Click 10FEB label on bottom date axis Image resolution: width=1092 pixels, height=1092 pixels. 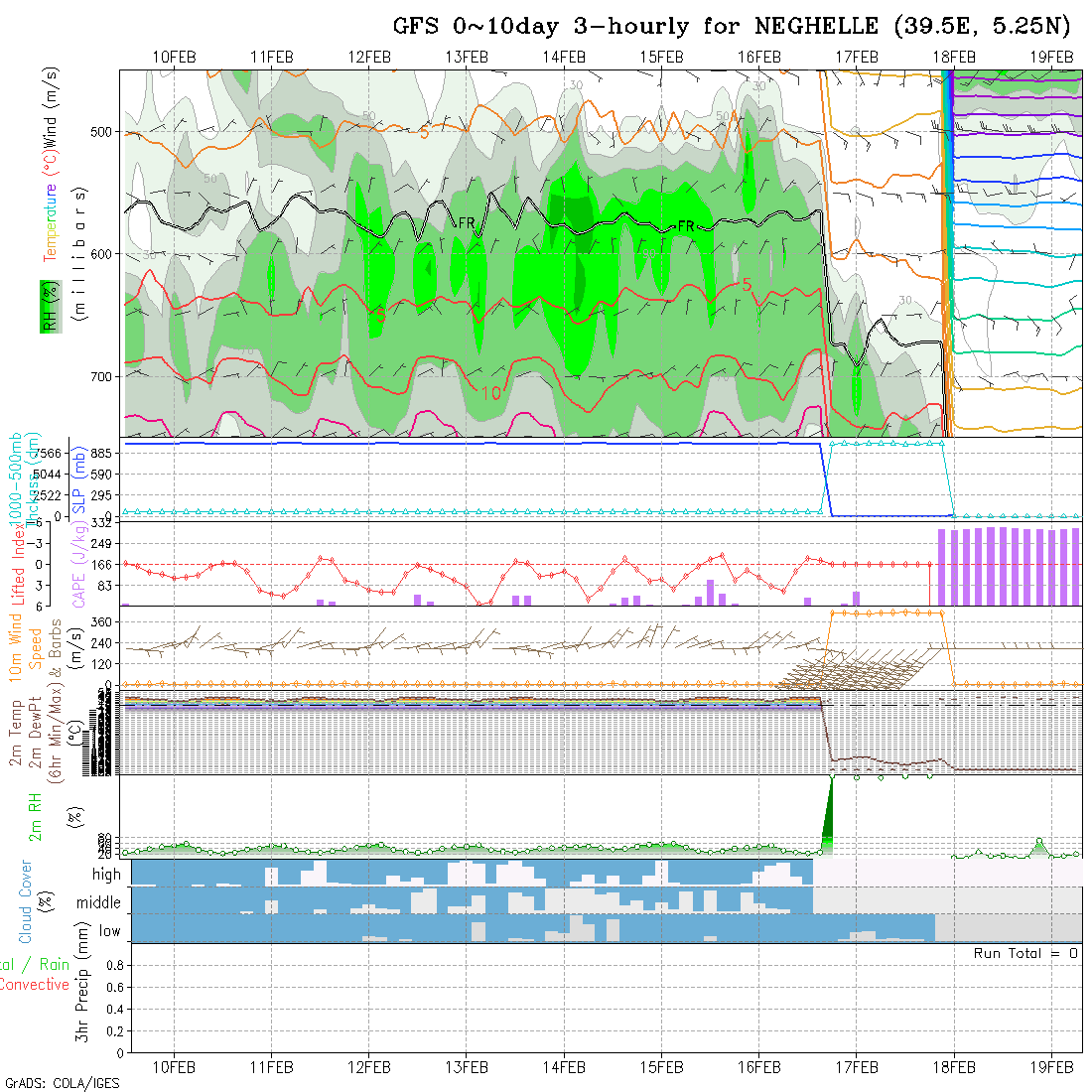pyautogui.click(x=174, y=1067)
